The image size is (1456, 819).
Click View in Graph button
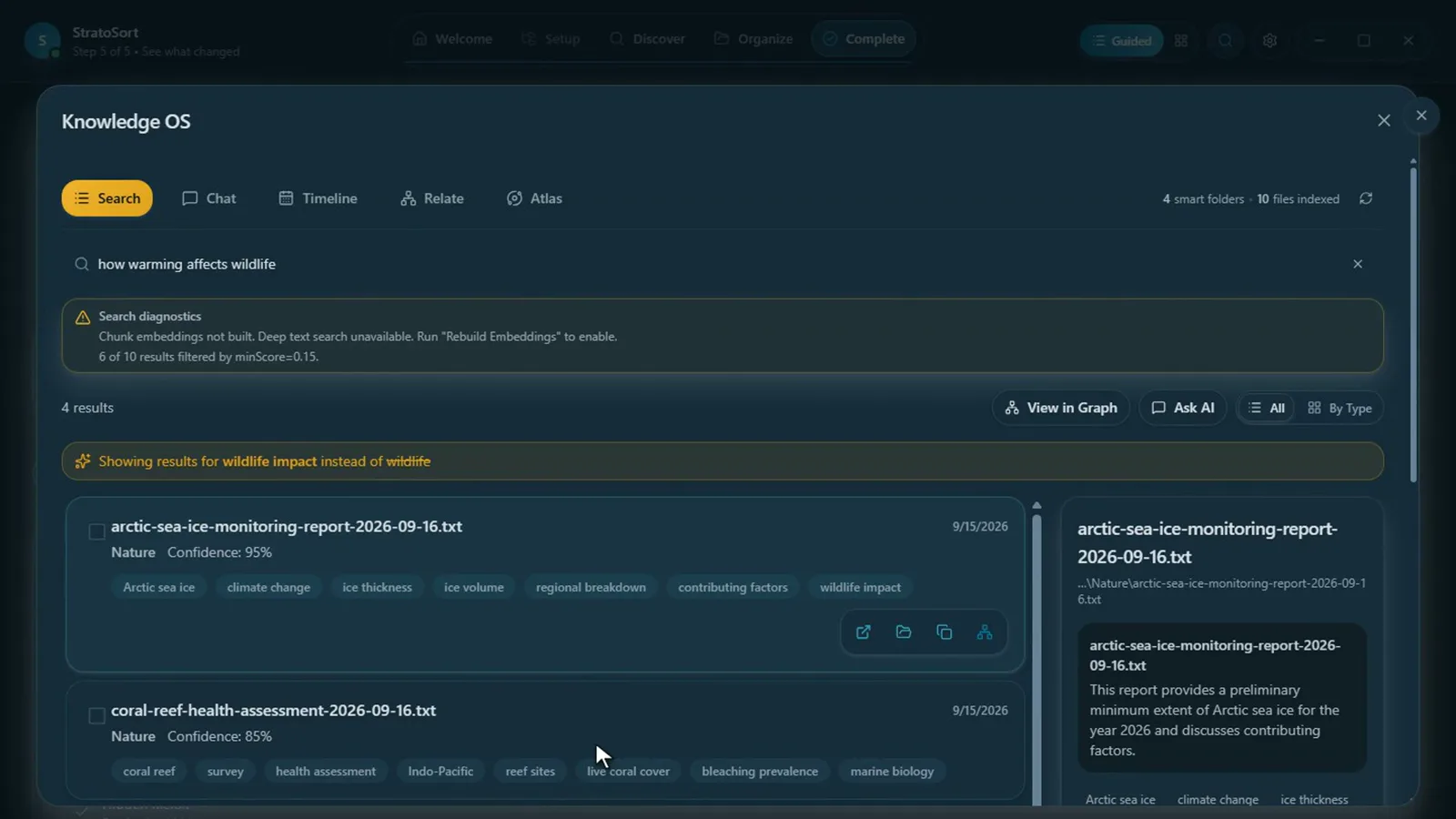point(1061,408)
